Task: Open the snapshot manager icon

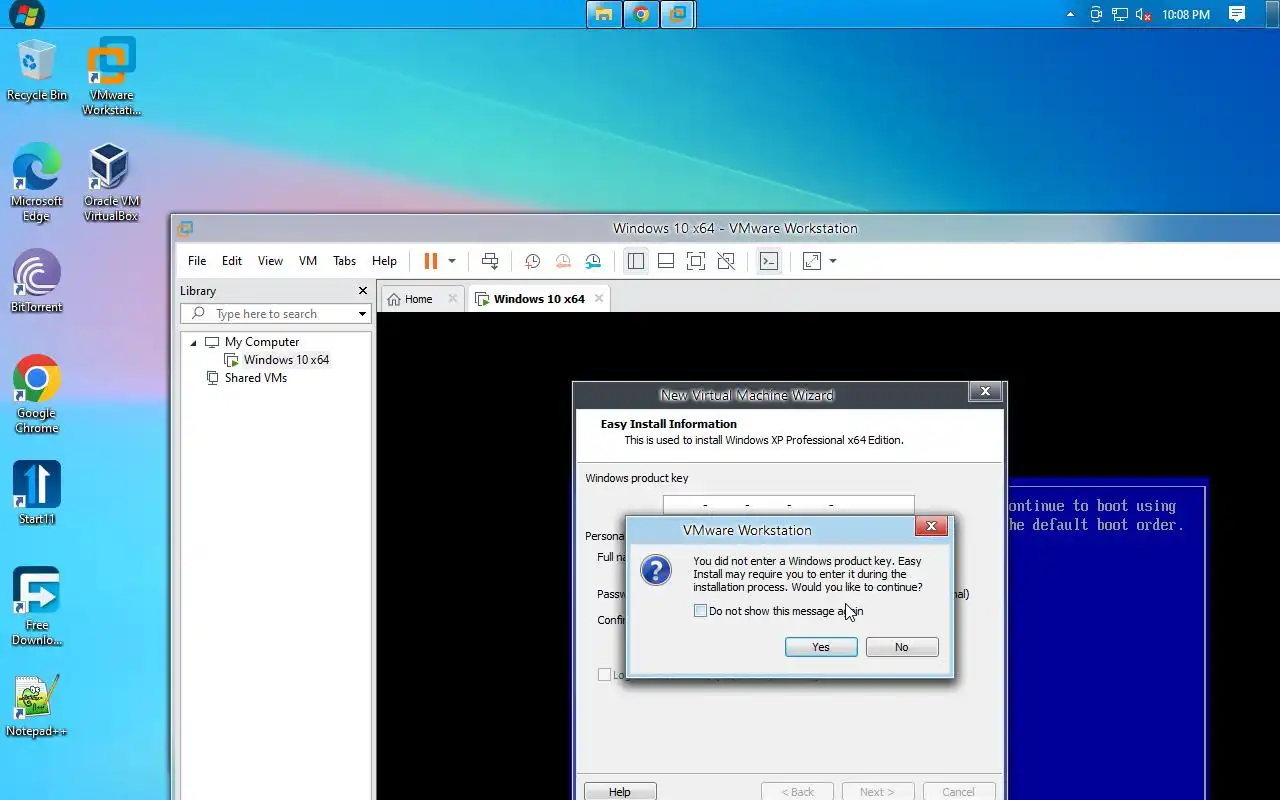Action: 594,261
